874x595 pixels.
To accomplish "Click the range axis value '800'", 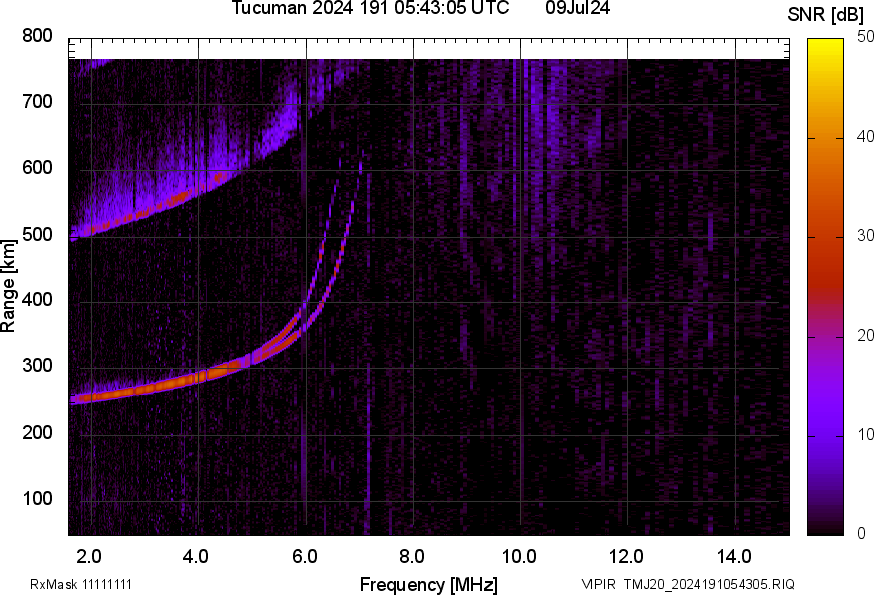I will (x=37, y=36).
